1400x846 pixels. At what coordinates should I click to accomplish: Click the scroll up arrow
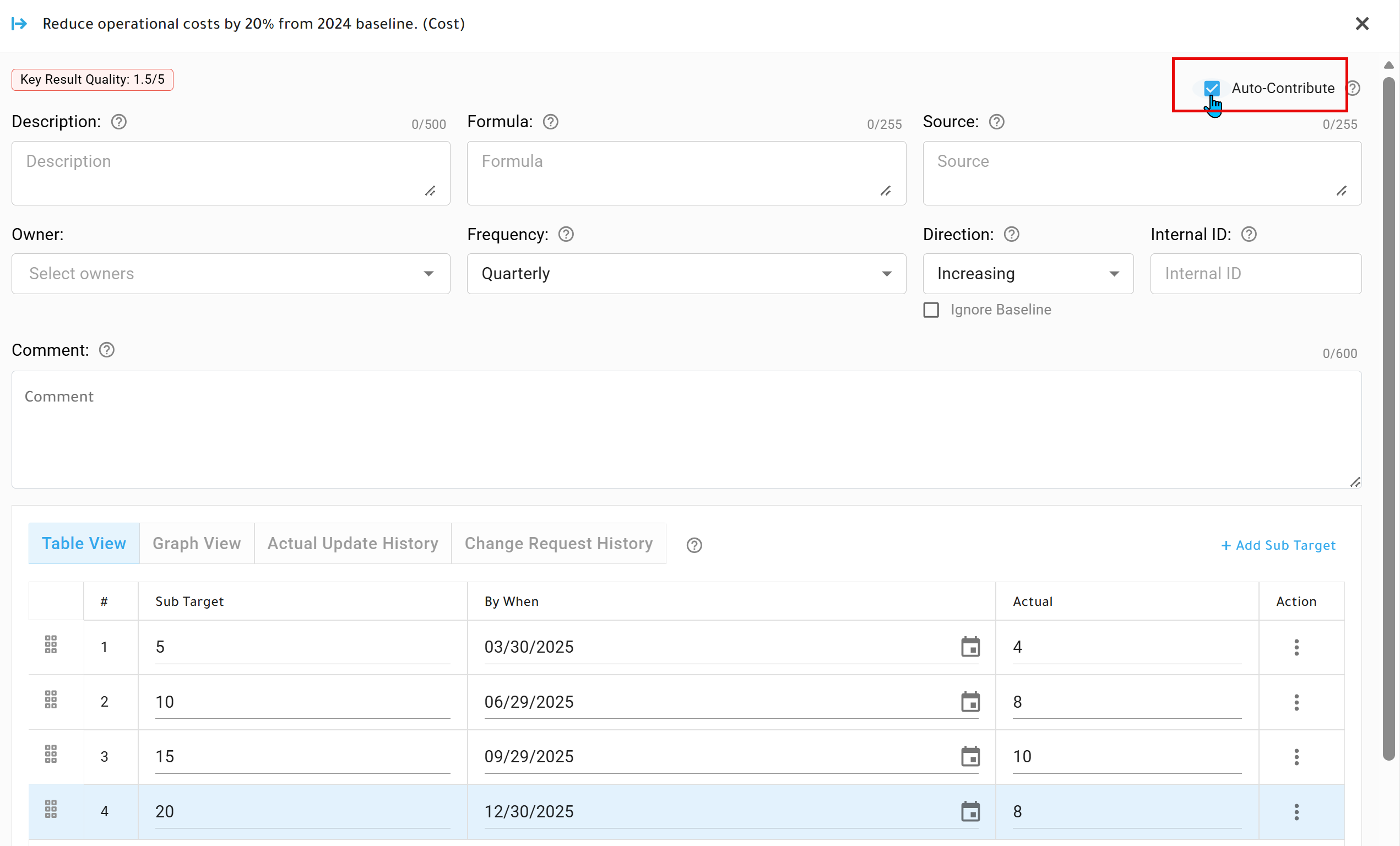tap(1388, 66)
